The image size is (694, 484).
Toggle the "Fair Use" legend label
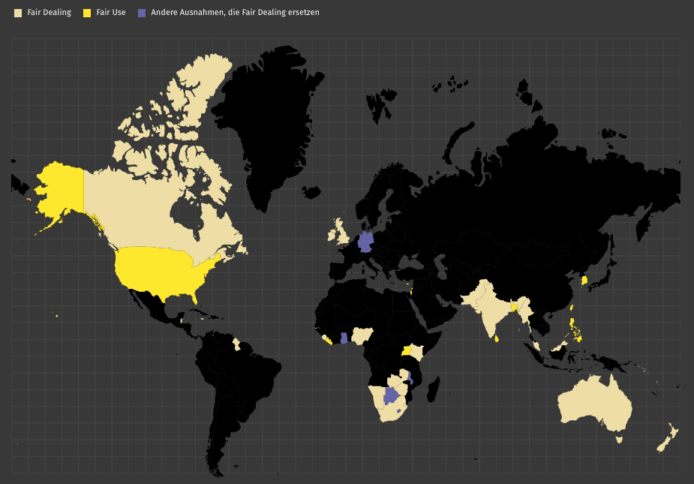[111, 12]
